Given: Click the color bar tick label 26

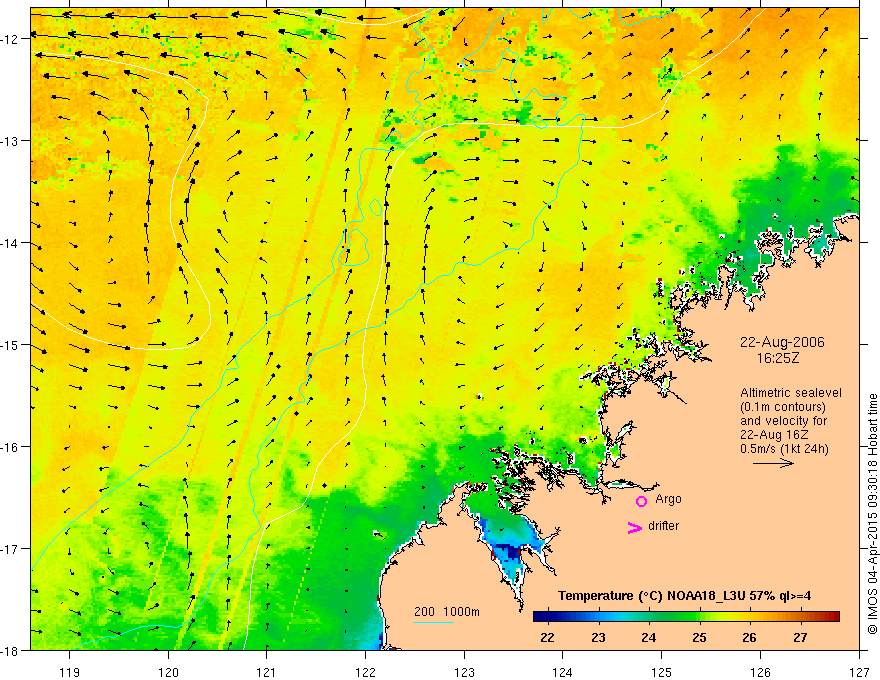Looking at the screenshot, I should click(749, 637).
